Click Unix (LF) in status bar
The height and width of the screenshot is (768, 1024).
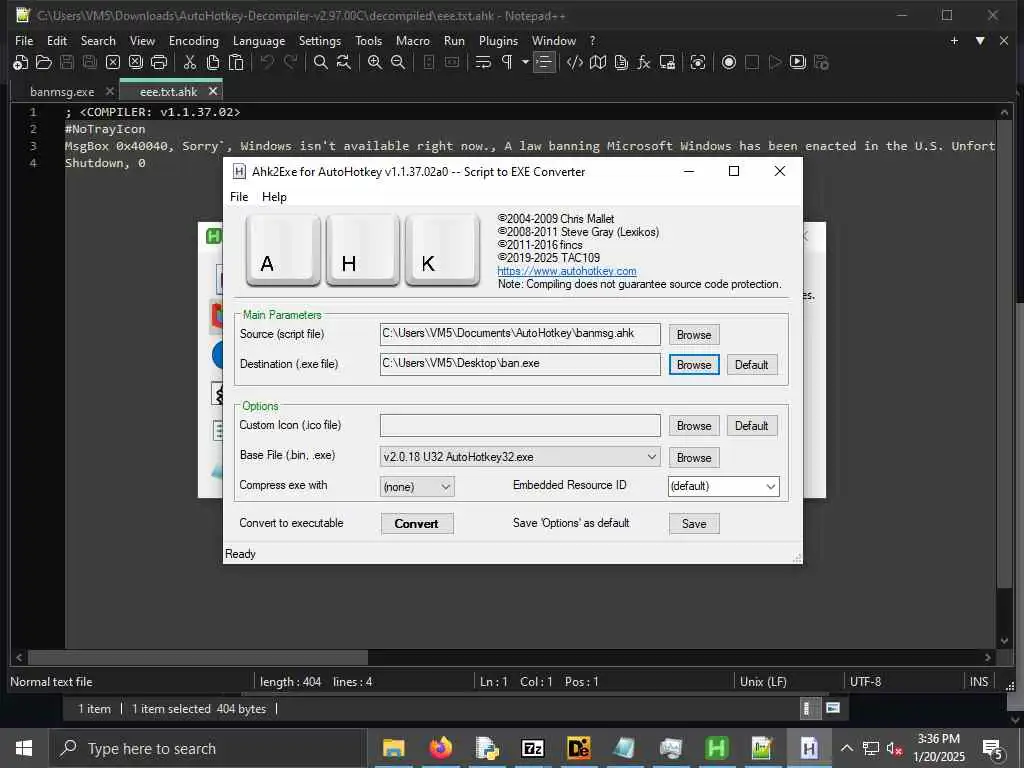pos(763,682)
